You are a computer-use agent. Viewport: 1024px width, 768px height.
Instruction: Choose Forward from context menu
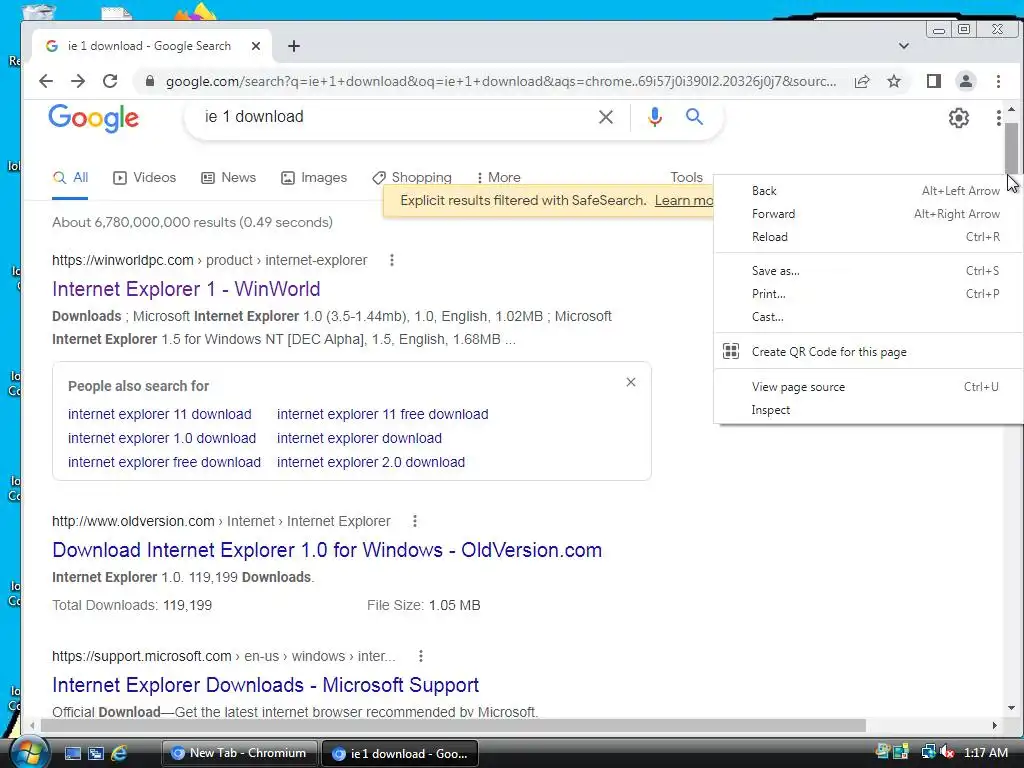pyautogui.click(x=869, y=214)
